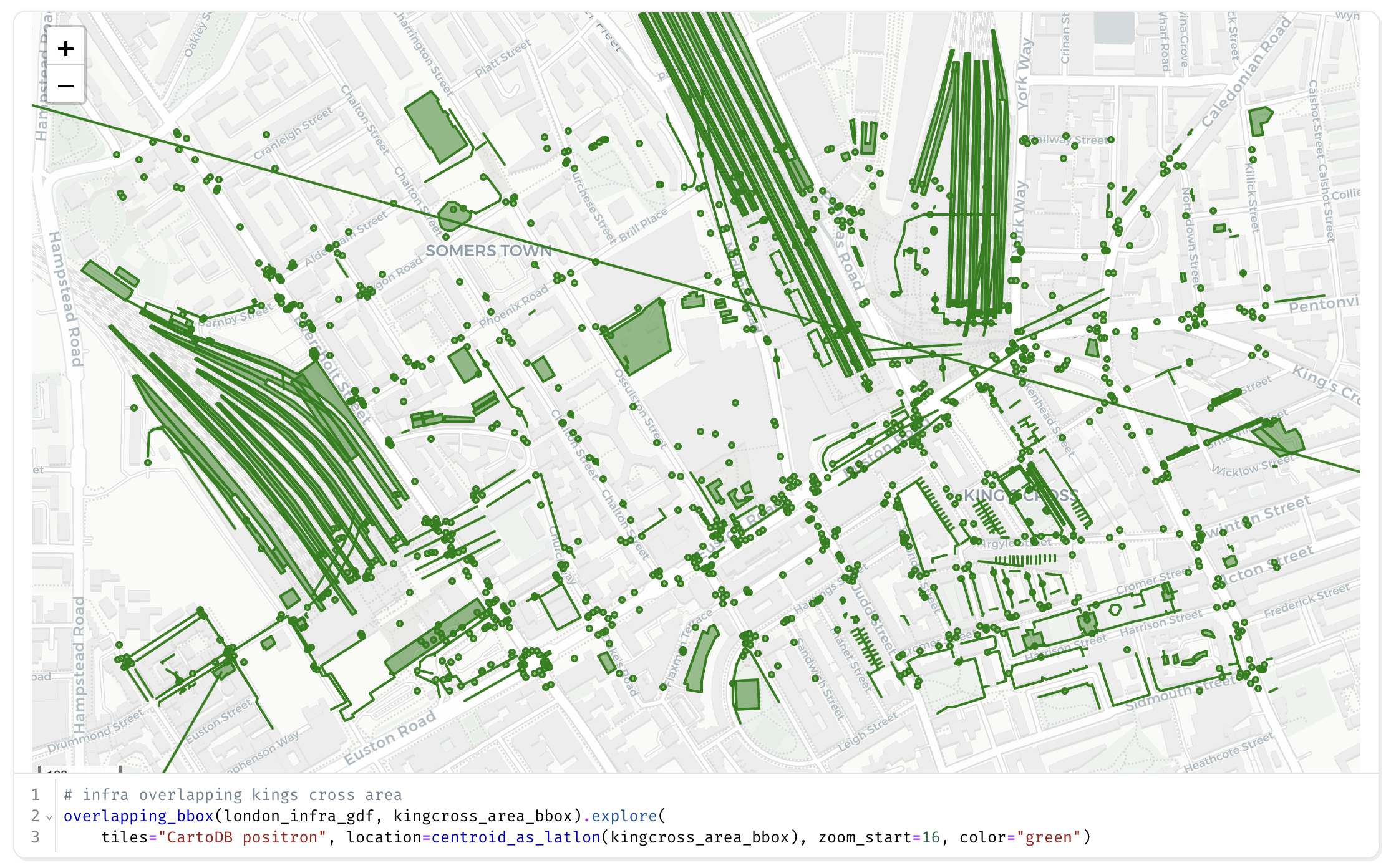This screenshot has width=1391, height=868.
Task: Click the Euston Road label on map
Action: point(390,738)
